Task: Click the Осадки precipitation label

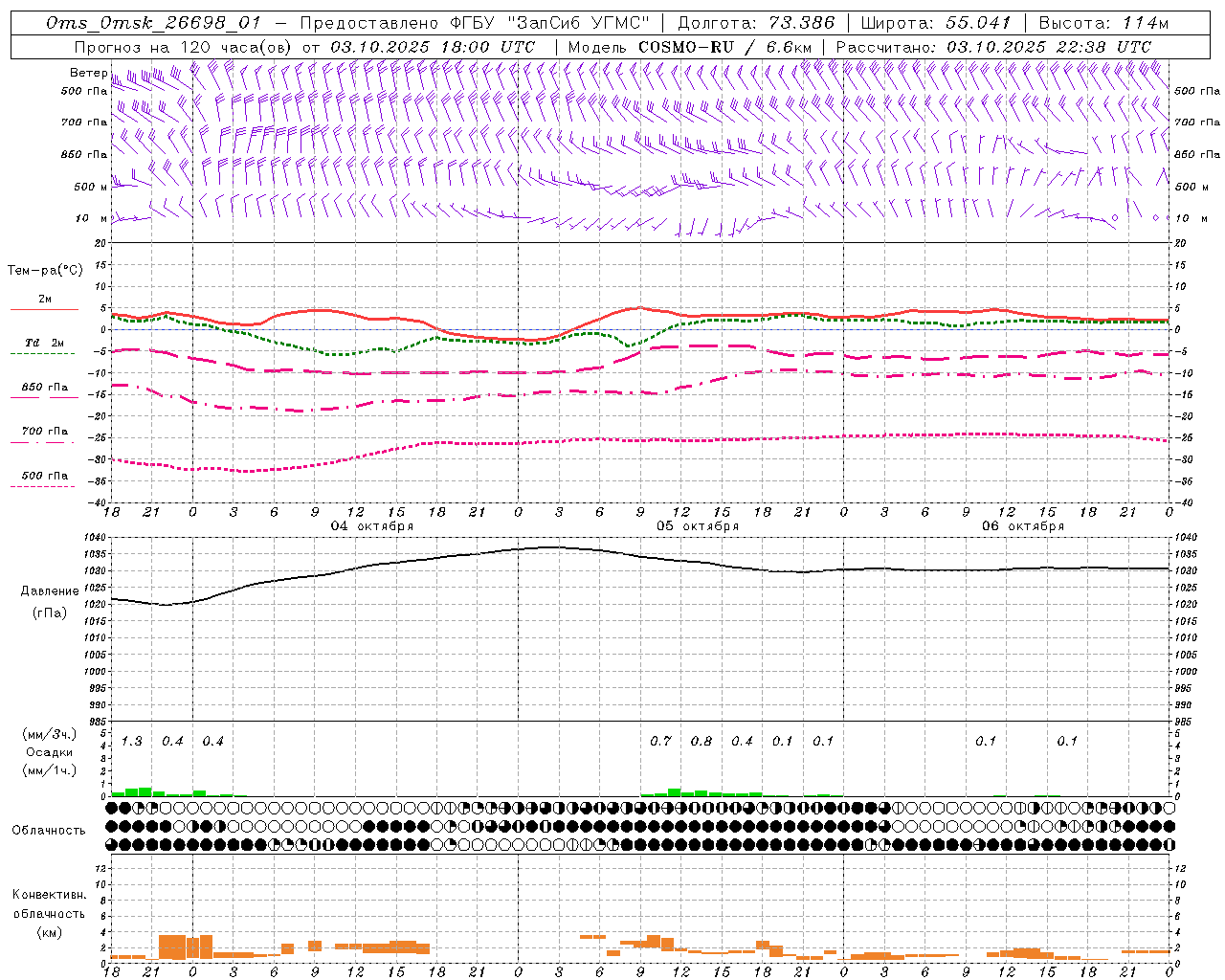Action: pos(50,752)
